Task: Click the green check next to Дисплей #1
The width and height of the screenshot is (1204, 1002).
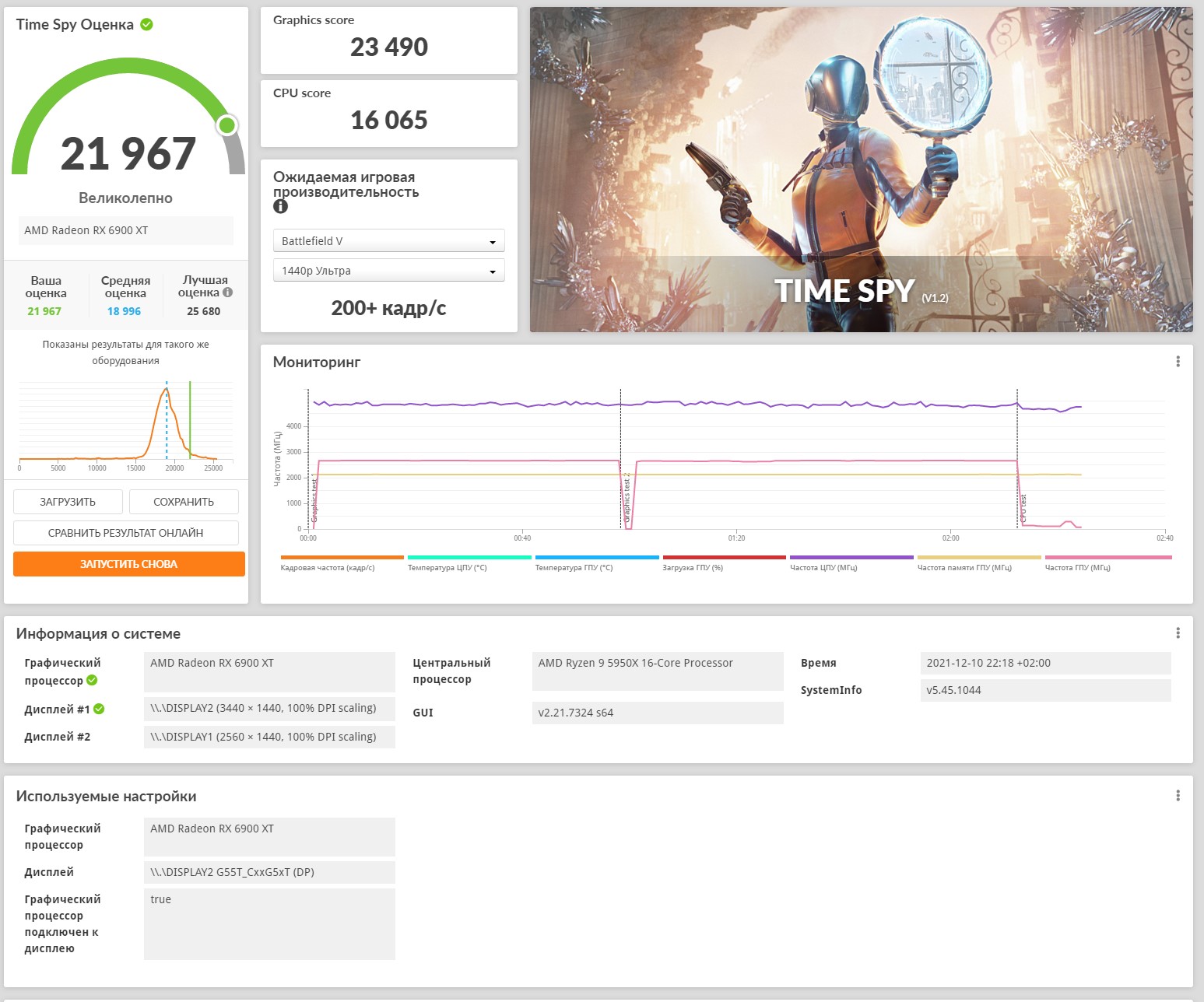Action: pos(99,709)
